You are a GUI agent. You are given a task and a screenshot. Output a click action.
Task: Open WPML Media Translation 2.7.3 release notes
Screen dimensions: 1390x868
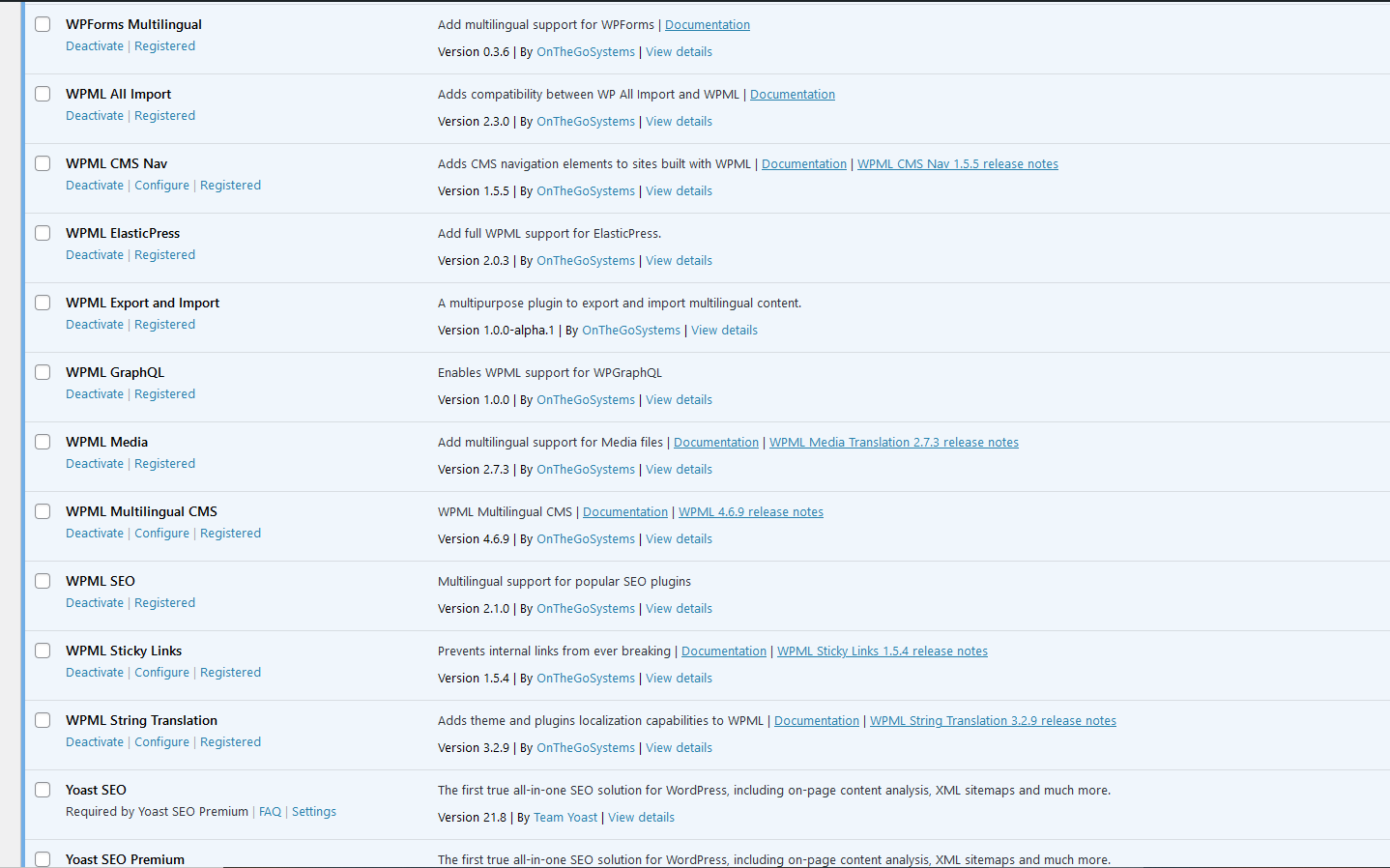click(894, 443)
